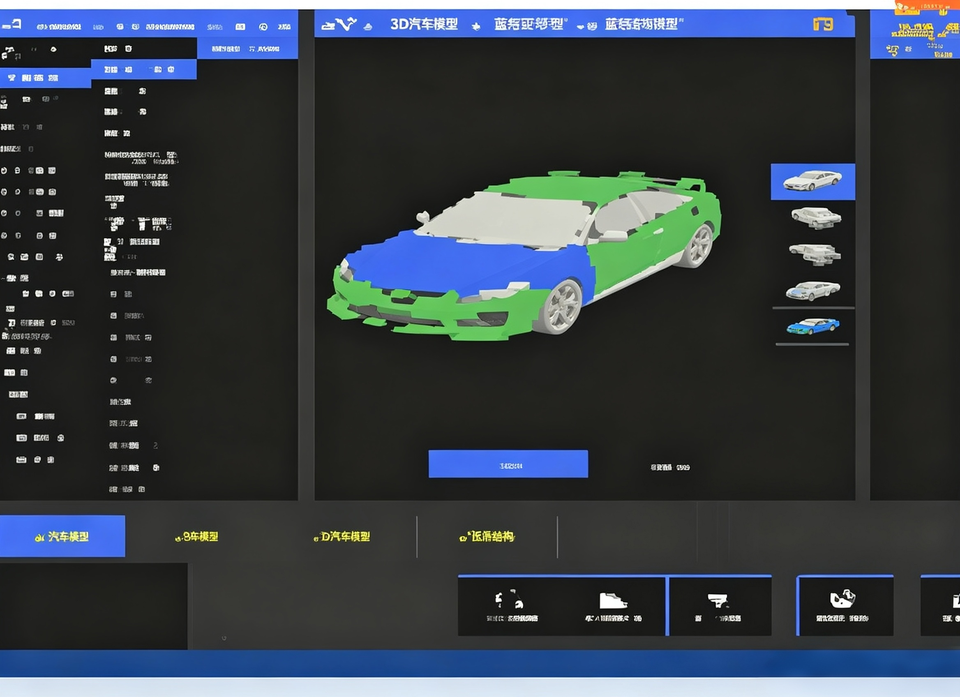Click the car-part icon in fourth bottom card
The height and width of the screenshot is (697, 960).
(x=842, y=598)
